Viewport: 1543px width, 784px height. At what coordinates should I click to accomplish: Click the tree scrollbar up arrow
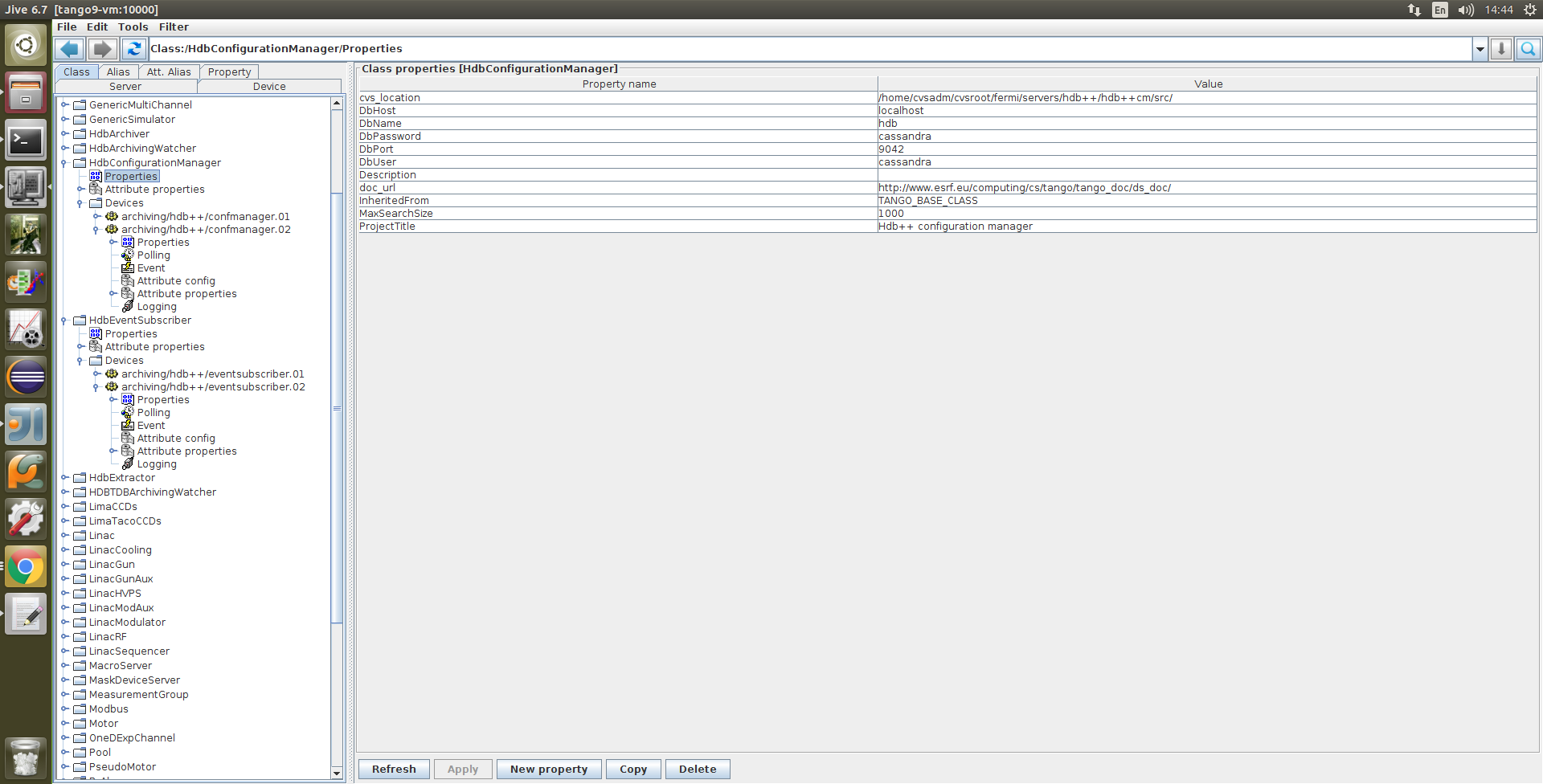click(337, 104)
